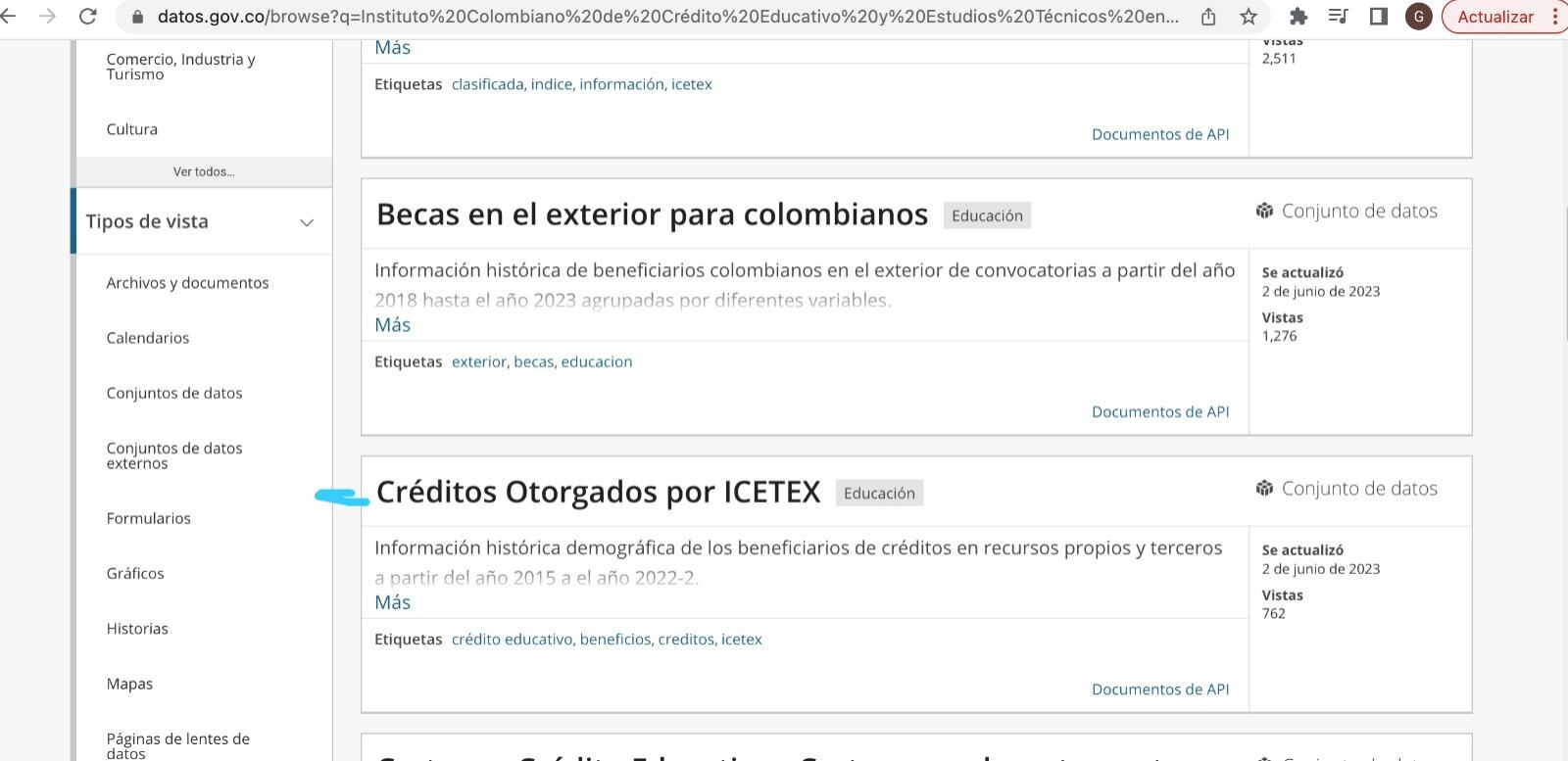Go forward with the browser forward arrow
The image size is (1568, 761).
click(x=45, y=17)
